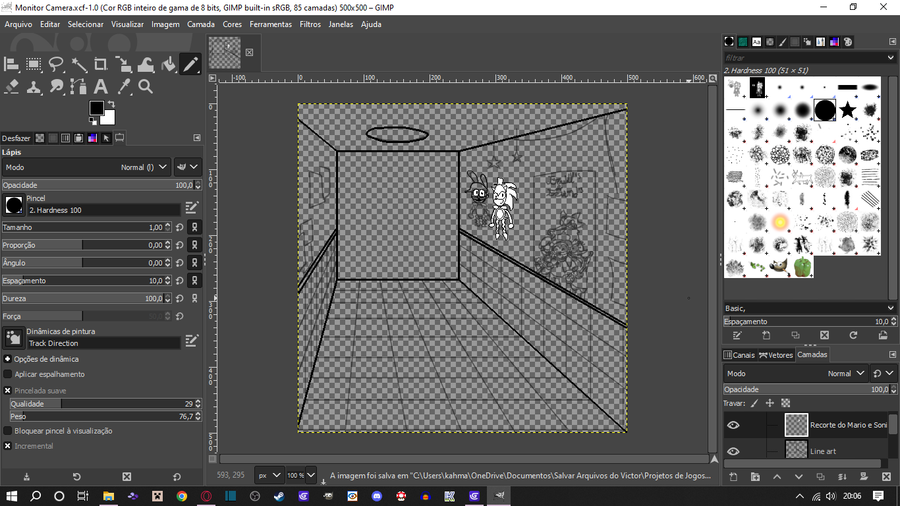Click the brush name field 2. Hardness 100

[103, 210]
